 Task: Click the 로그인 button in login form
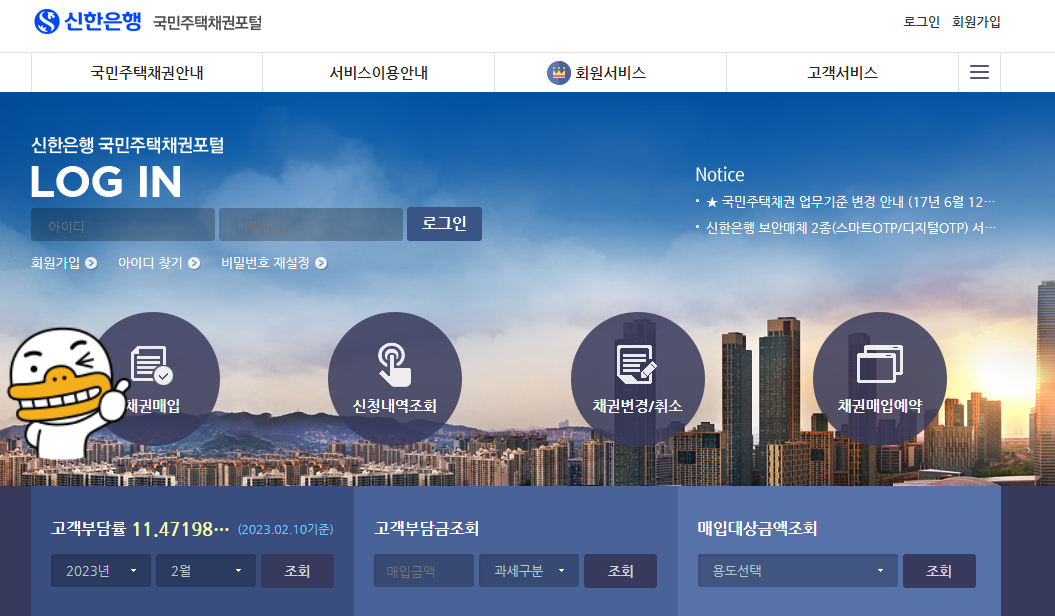click(x=444, y=224)
